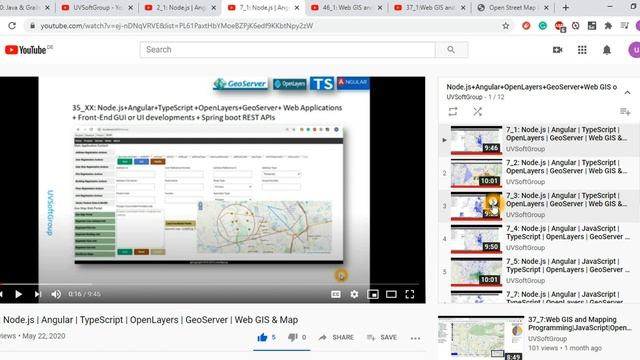Open playlist video 7_4 title

coord(568,232)
